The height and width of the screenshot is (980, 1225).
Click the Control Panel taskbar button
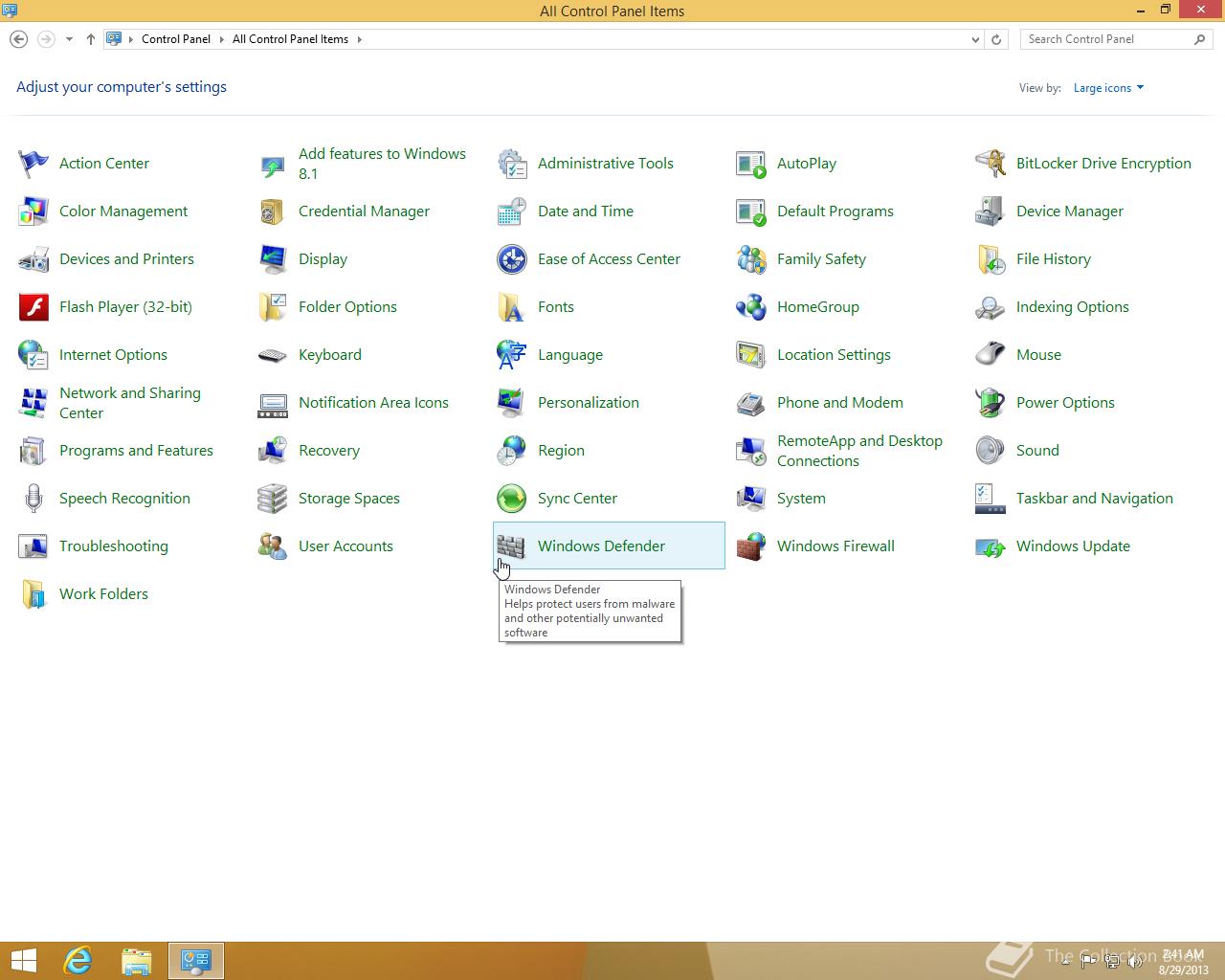pyautogui.click(x=196, y=961)
